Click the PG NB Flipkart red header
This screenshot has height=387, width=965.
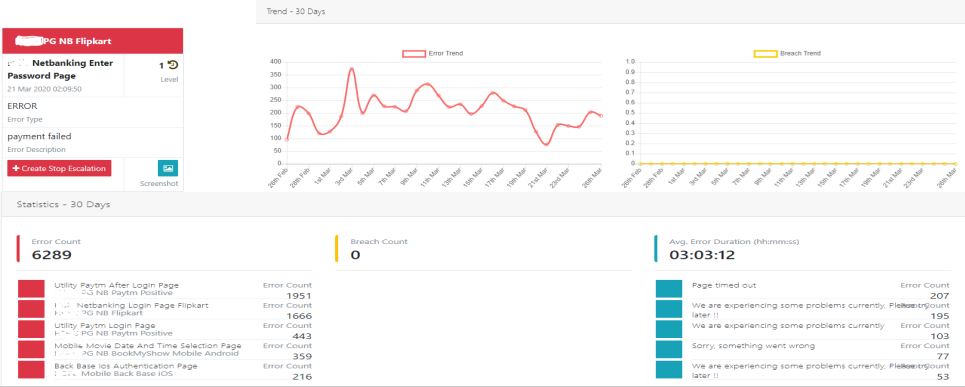tap(93, 41)
